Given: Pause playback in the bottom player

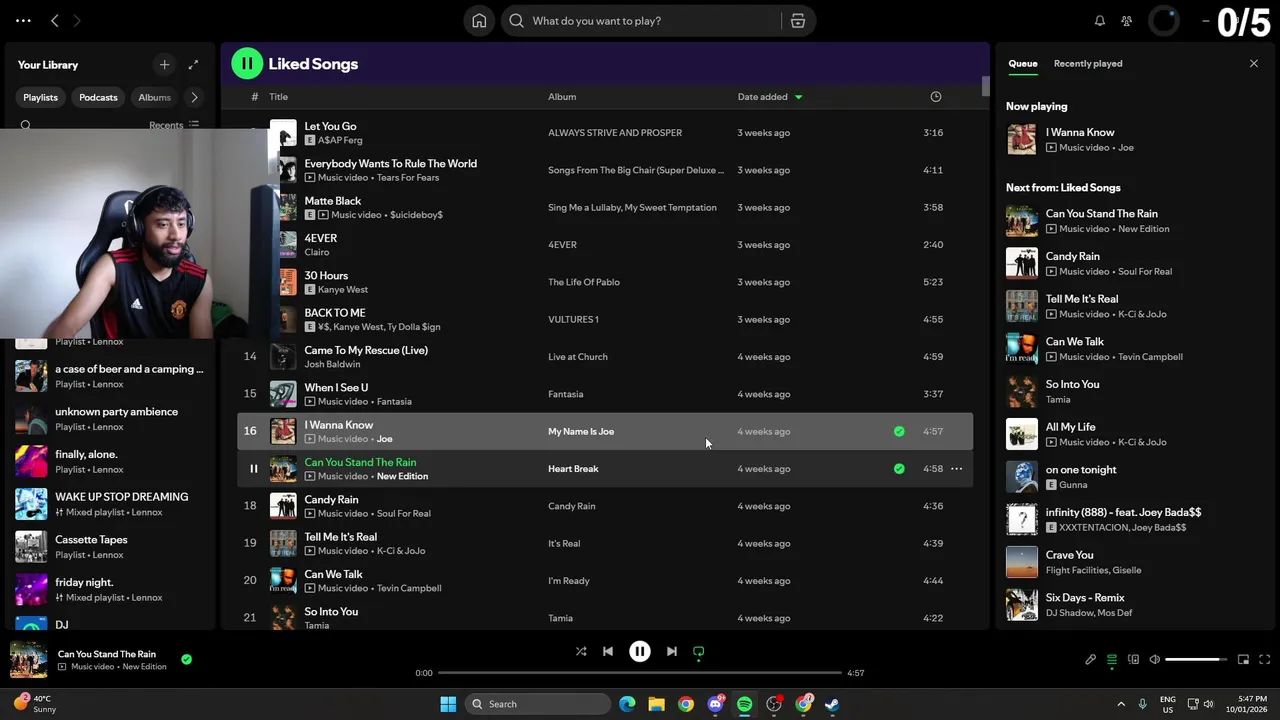Looking at the screenshot, I should (640, 651).
